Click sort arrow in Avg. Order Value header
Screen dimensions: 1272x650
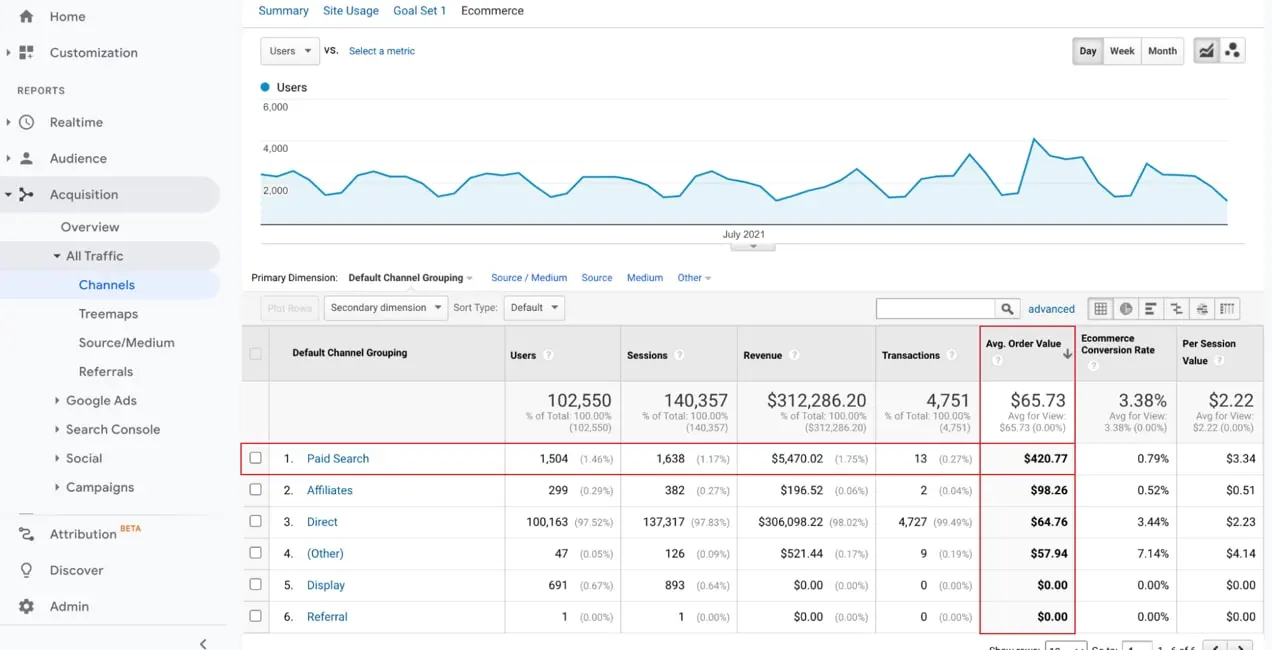(1067, 354)
